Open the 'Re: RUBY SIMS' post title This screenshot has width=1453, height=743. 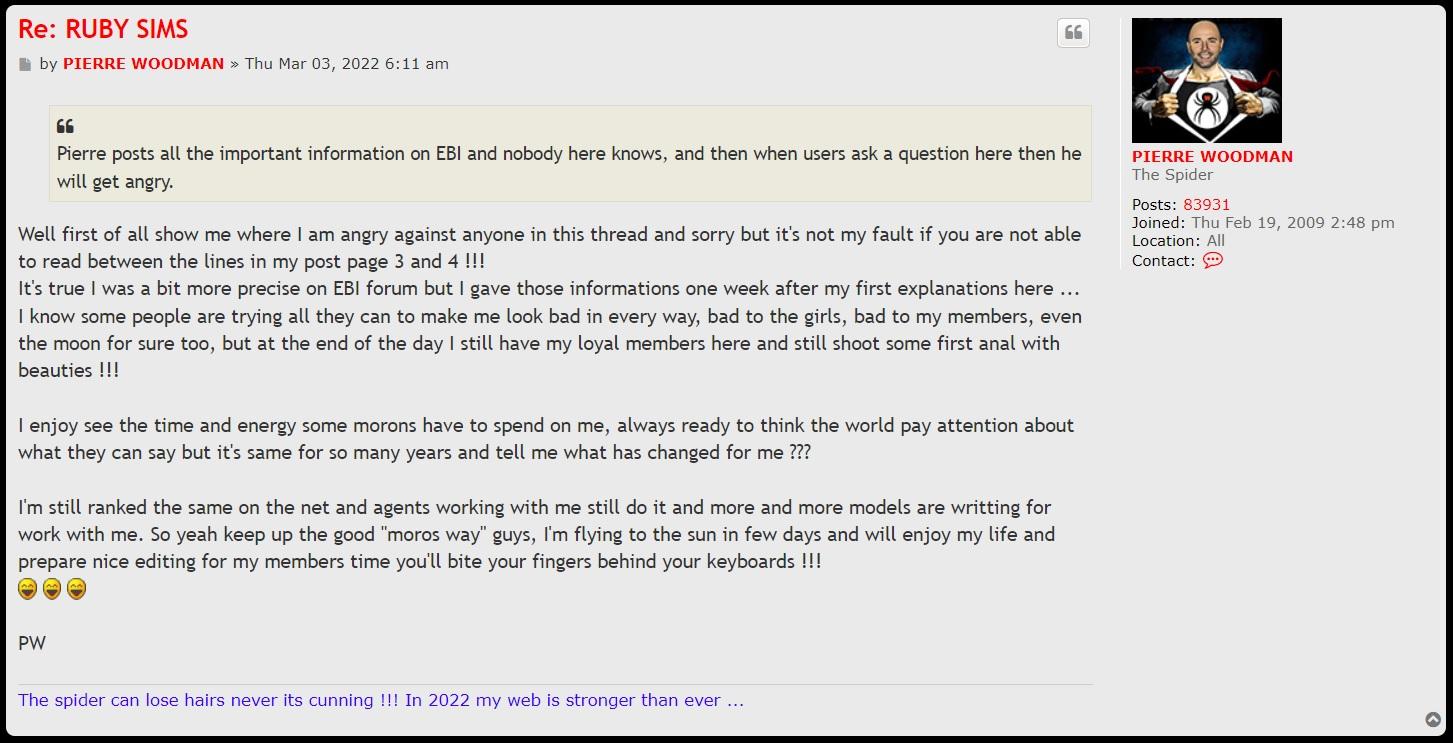(103, 29)
